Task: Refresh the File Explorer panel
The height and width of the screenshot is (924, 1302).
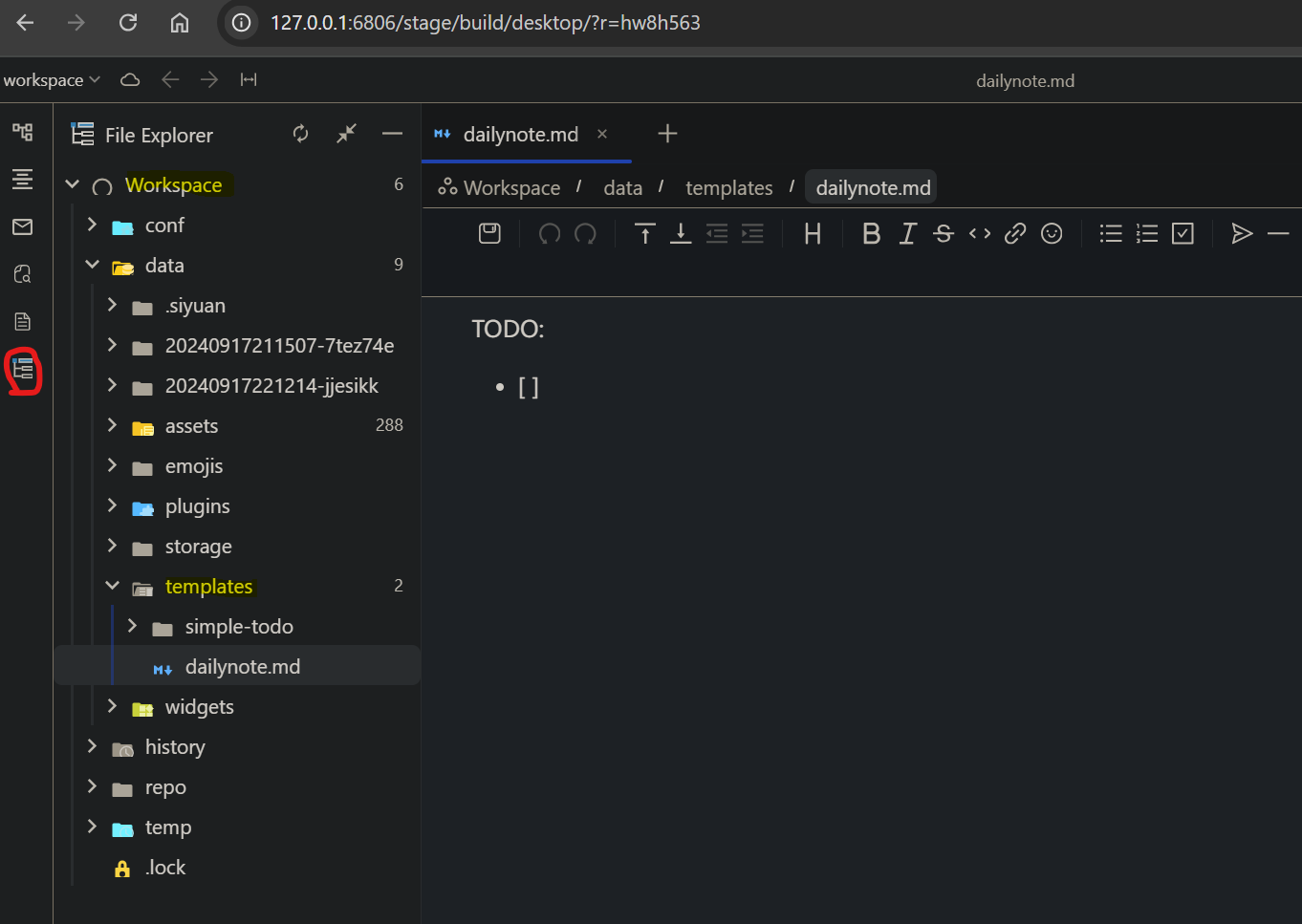Action: click(301, 134)
